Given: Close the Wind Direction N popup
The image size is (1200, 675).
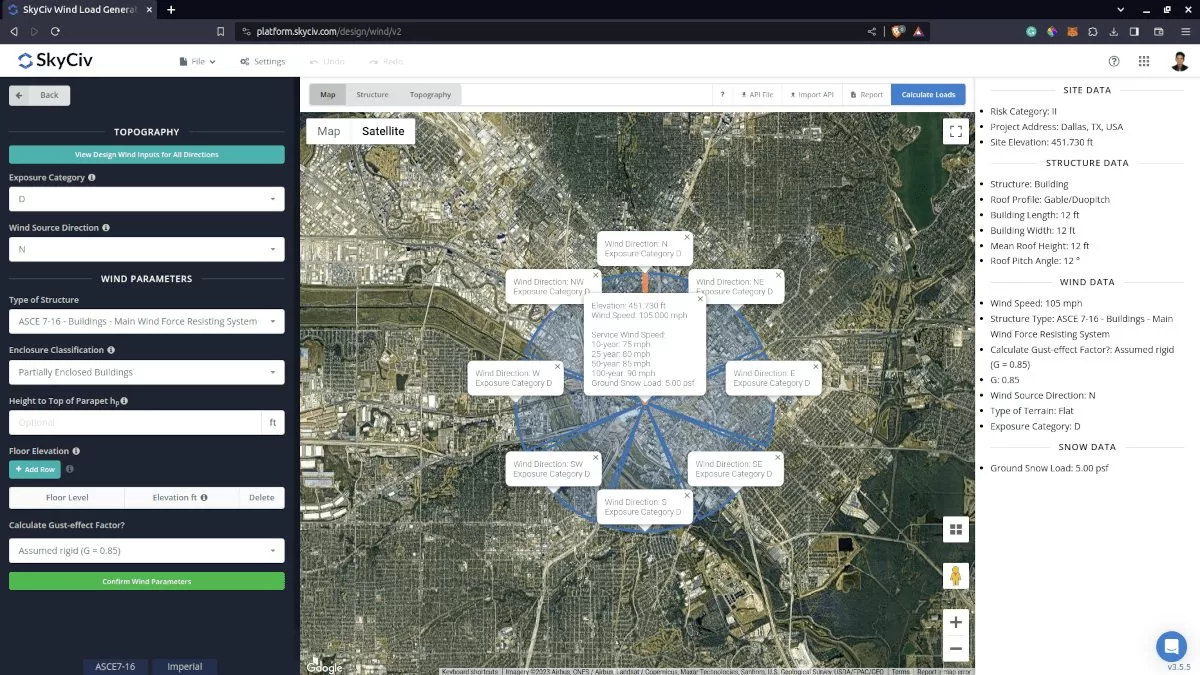Looking at the screenshot, I should click(687, 238).
